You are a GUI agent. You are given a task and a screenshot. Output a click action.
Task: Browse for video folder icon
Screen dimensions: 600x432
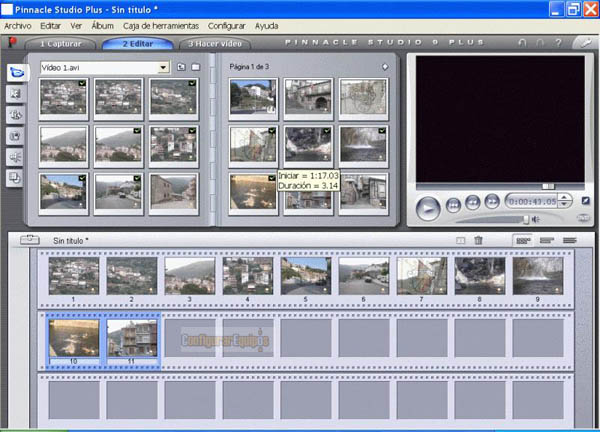tap(196, 67)
